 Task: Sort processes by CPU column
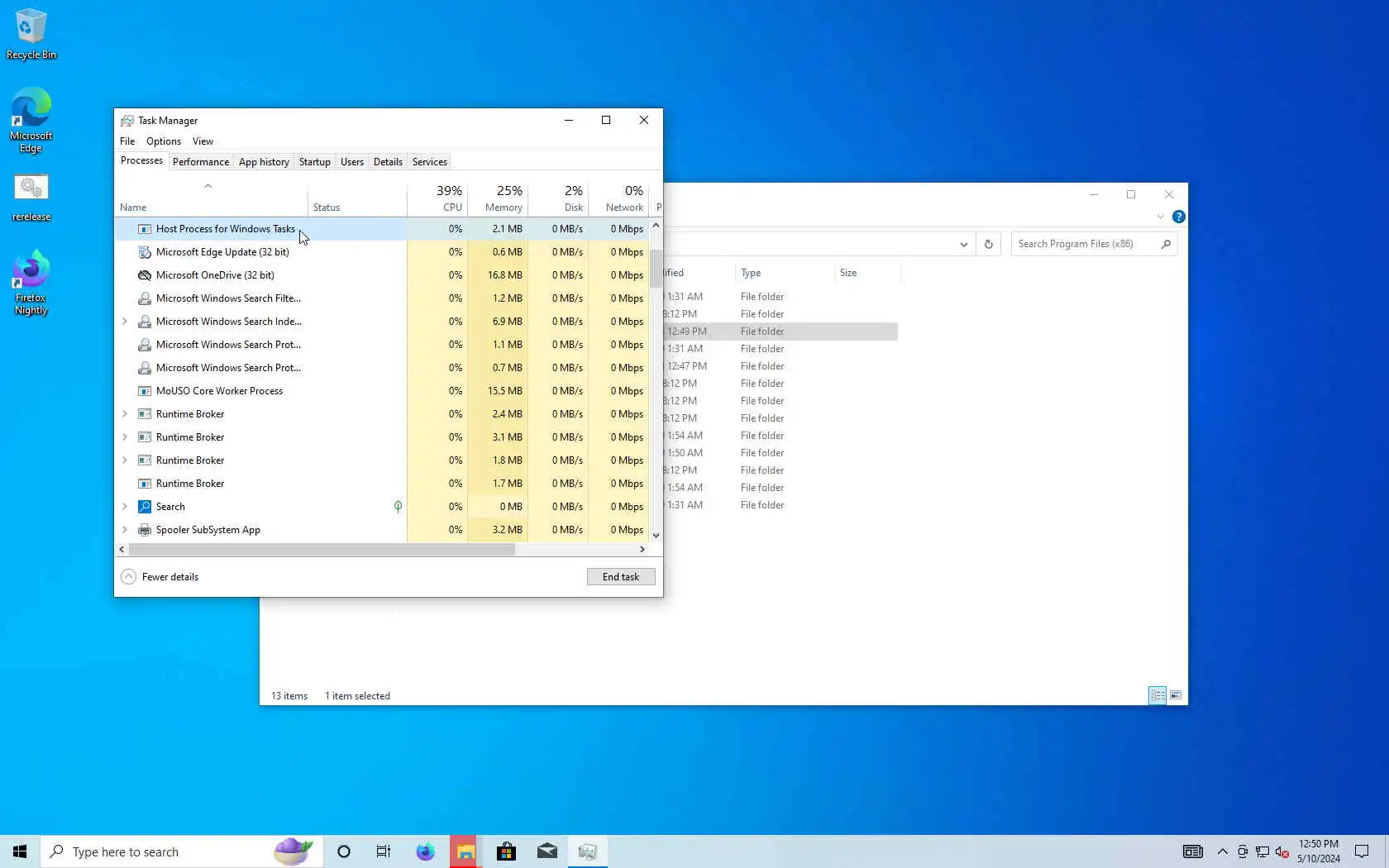click(x=437, y=198)
